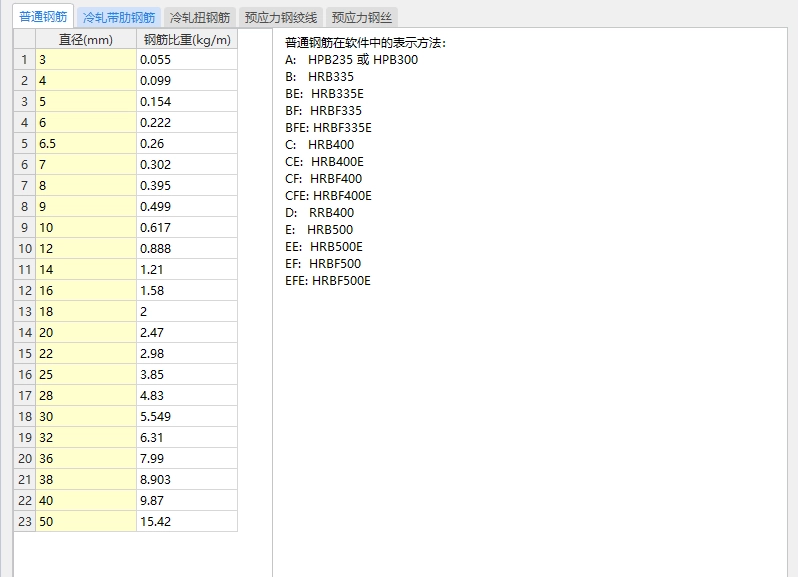Select the diameter cell with value 10
The height and width of the screenshot is (577, 798).
tap(86, 227)
